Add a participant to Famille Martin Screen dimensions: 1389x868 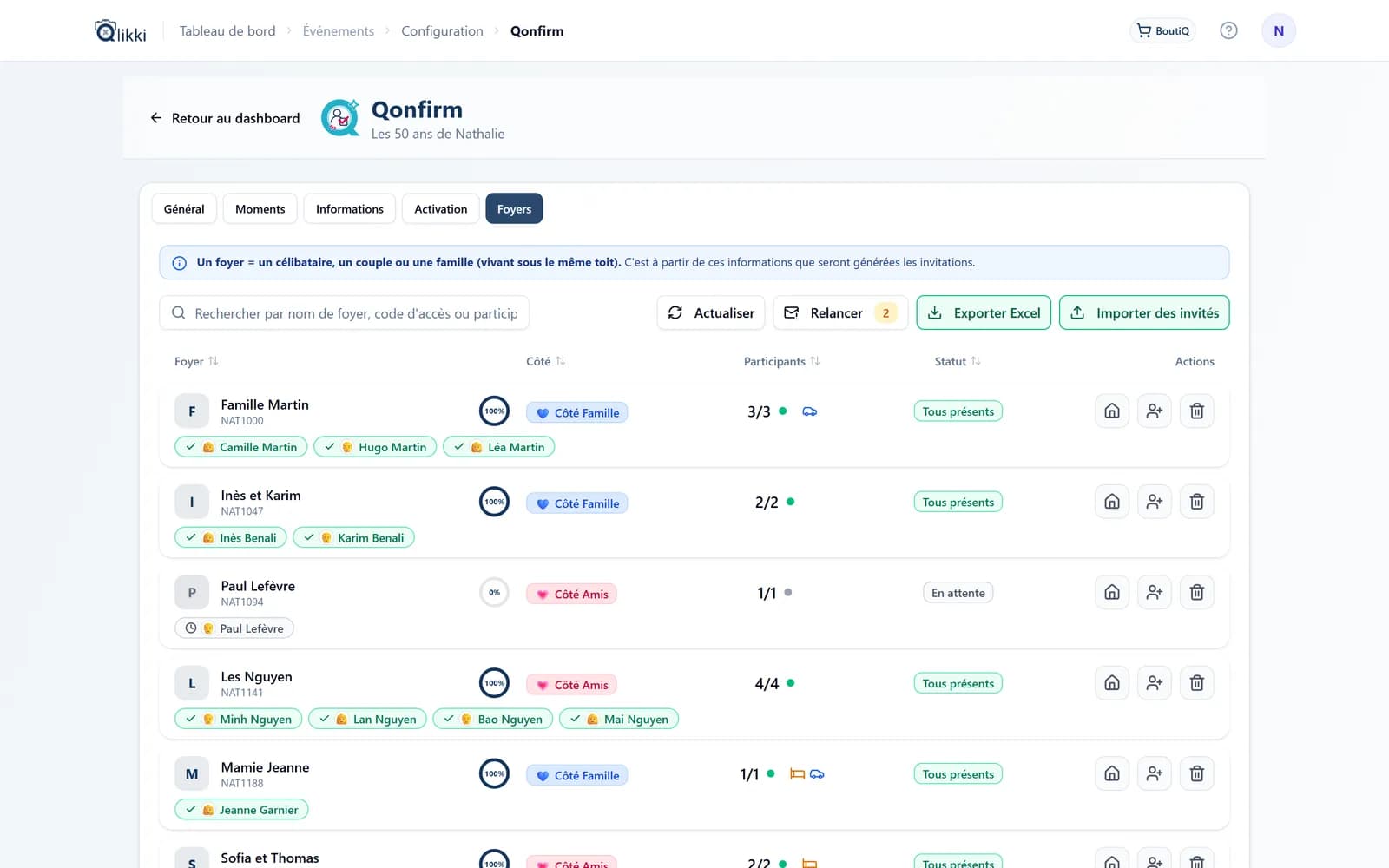click(1155, 411)
